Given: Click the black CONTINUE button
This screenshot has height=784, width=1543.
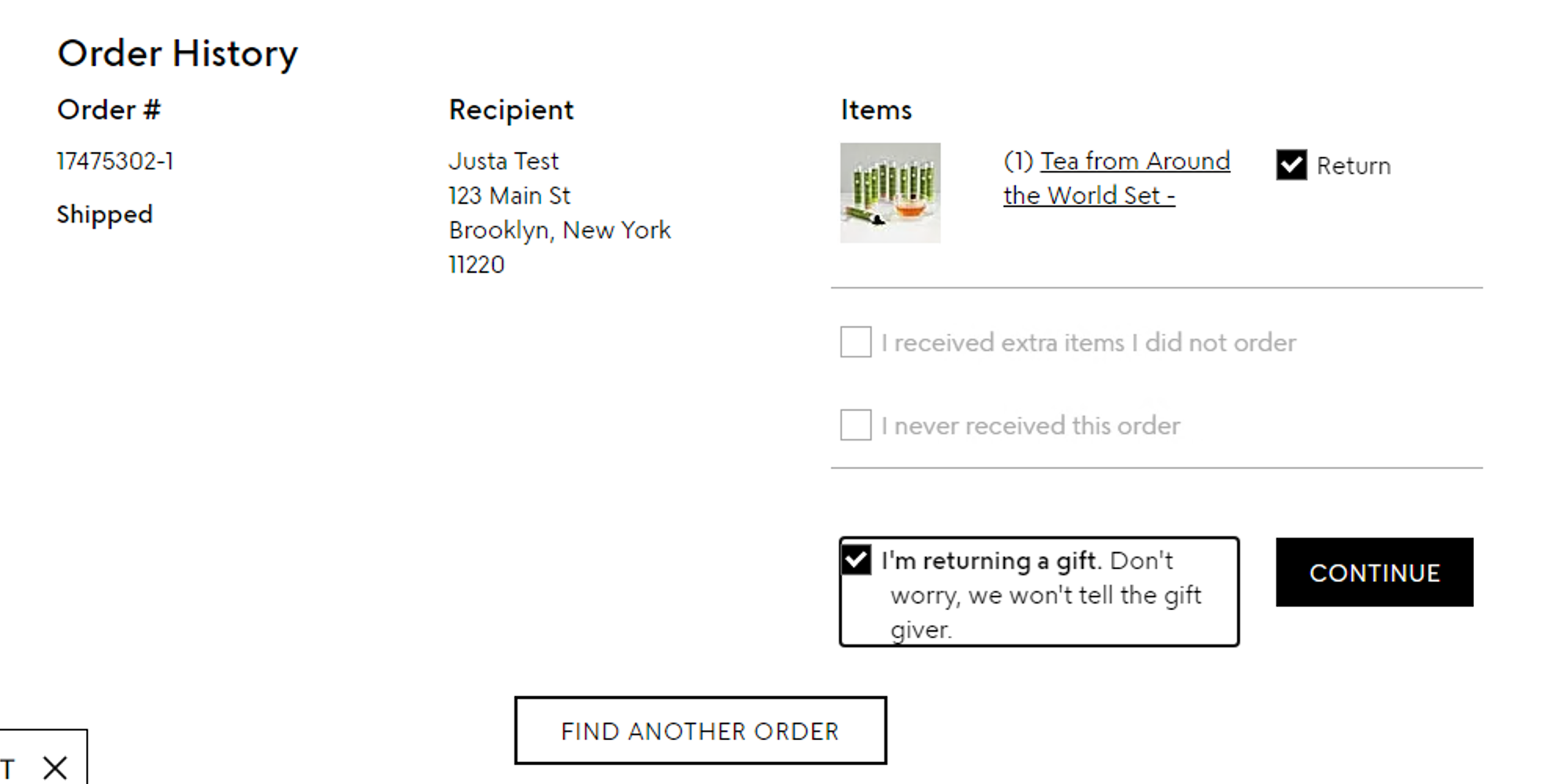Looking at the screenshot, I should [x=1374, y=572].
